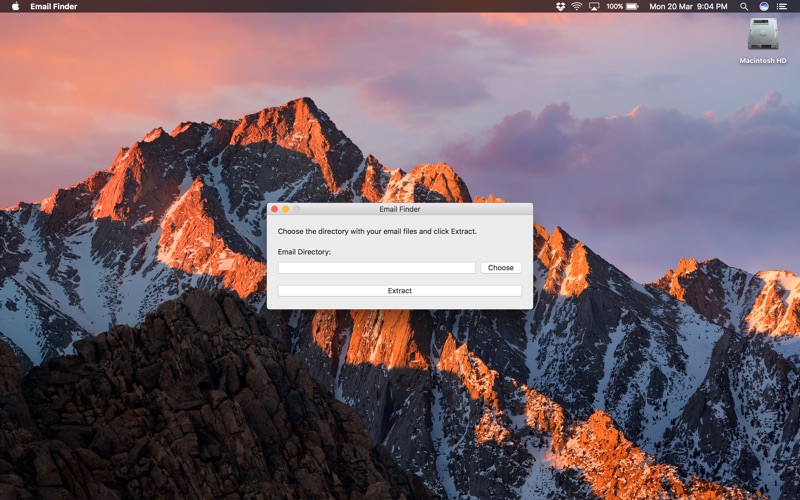Viewport: 800px width, 500px height.
Task: Close the Email Finder window
Action: [274, 209]
